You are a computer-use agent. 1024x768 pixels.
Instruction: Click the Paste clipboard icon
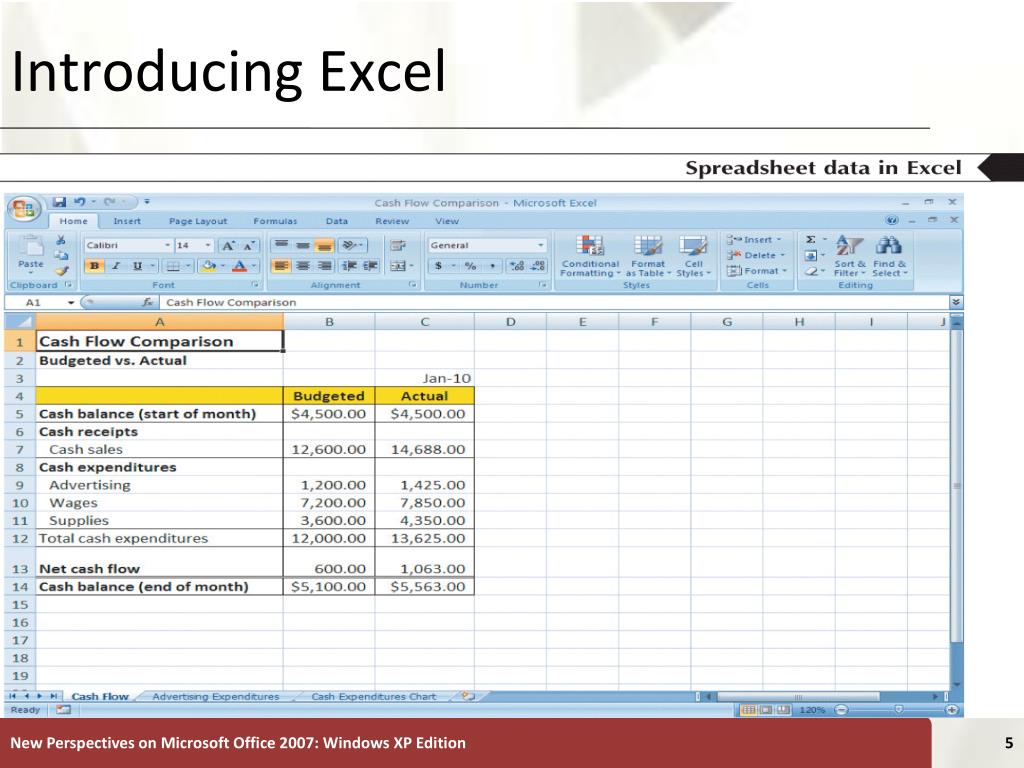coord(31,246)
